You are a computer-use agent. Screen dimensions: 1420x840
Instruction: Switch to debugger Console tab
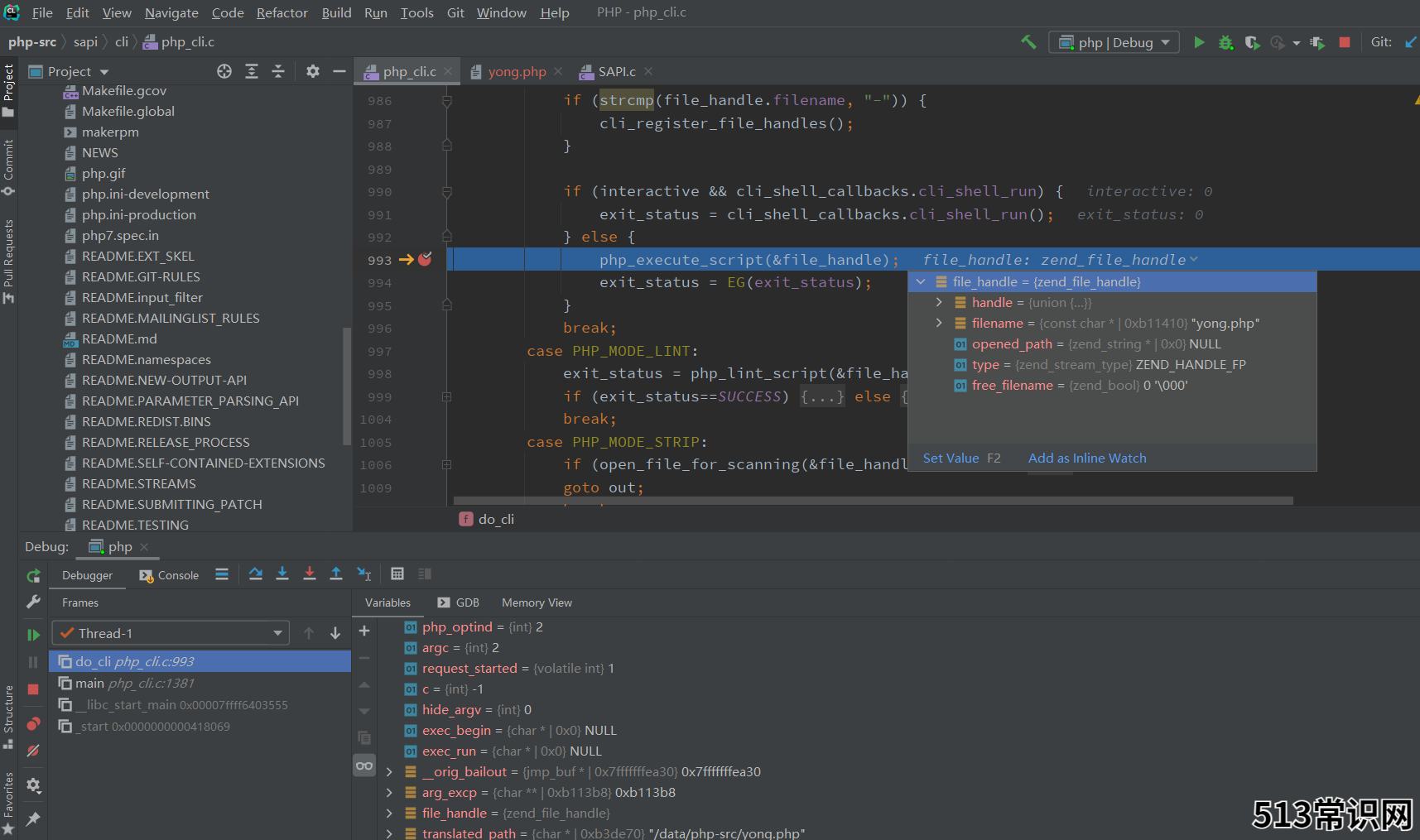(169, 575)
